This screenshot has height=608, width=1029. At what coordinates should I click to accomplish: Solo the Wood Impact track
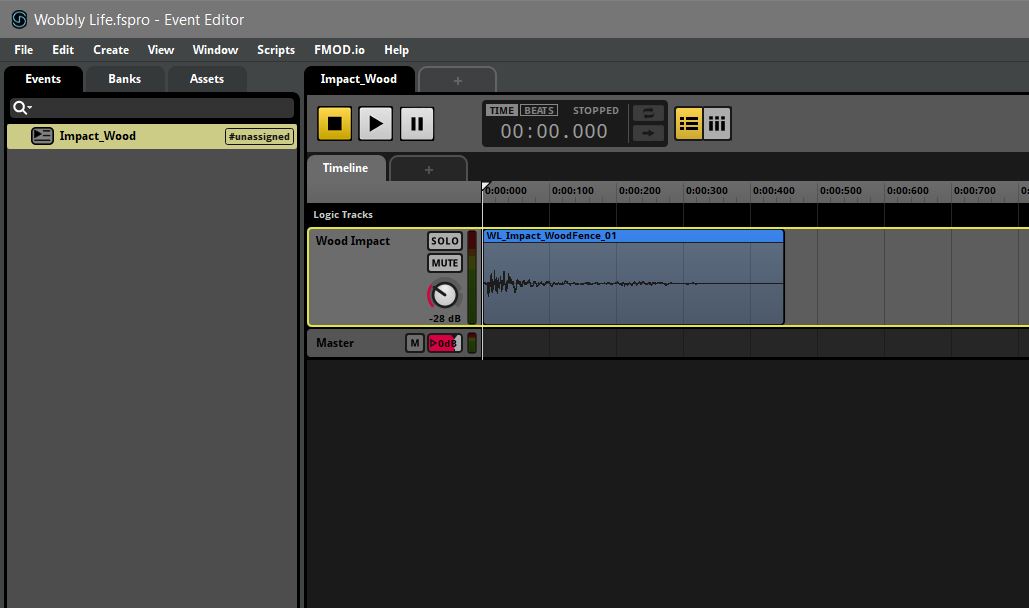pyautogui.click(x=445, y=241)
